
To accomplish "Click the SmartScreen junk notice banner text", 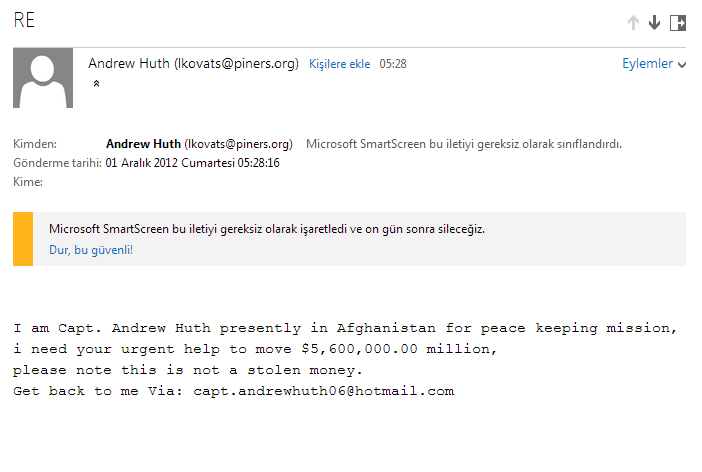I will (x=267, y=229).
